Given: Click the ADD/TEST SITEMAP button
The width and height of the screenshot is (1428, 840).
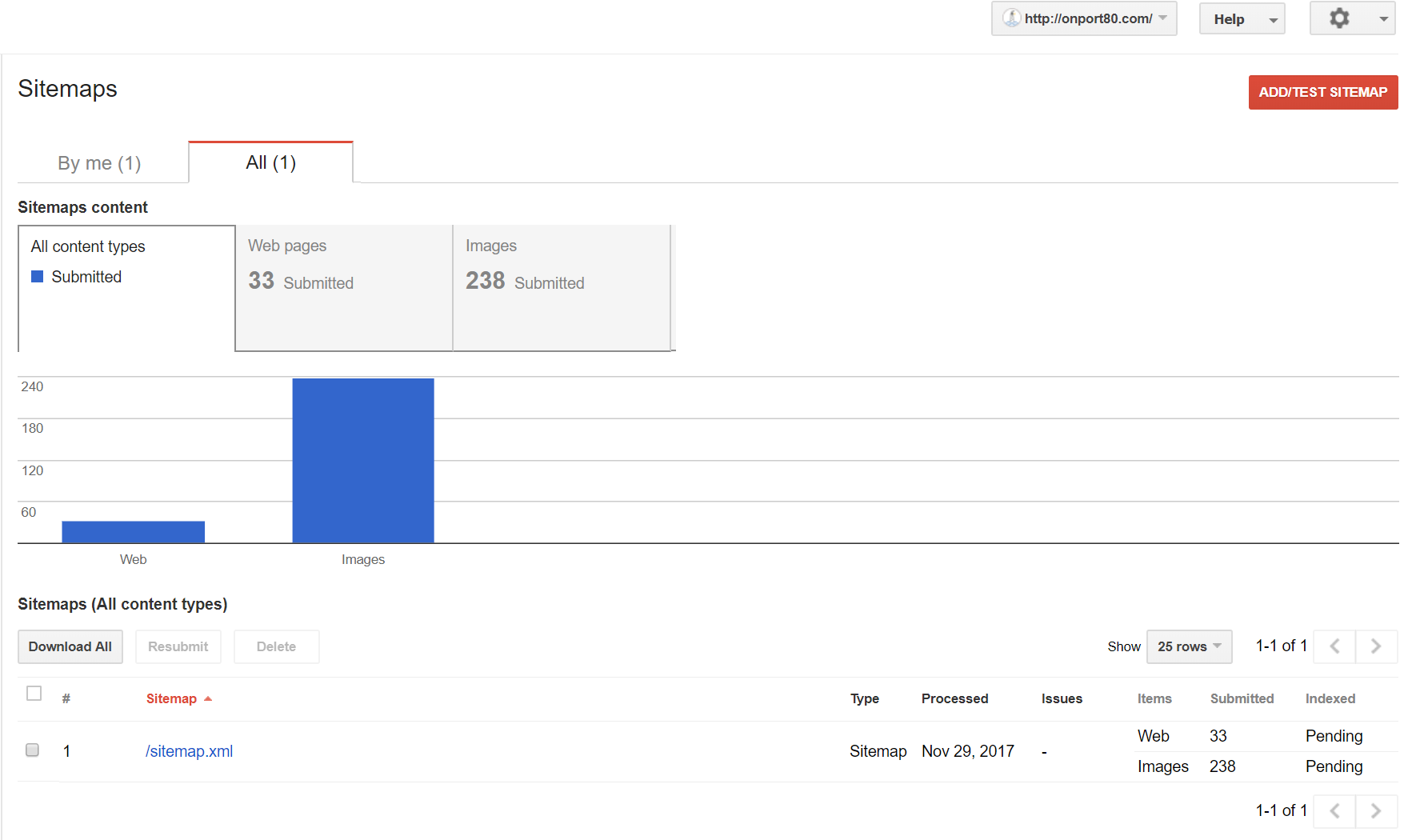Looking at the screenshot, I should click(1323, 92).
